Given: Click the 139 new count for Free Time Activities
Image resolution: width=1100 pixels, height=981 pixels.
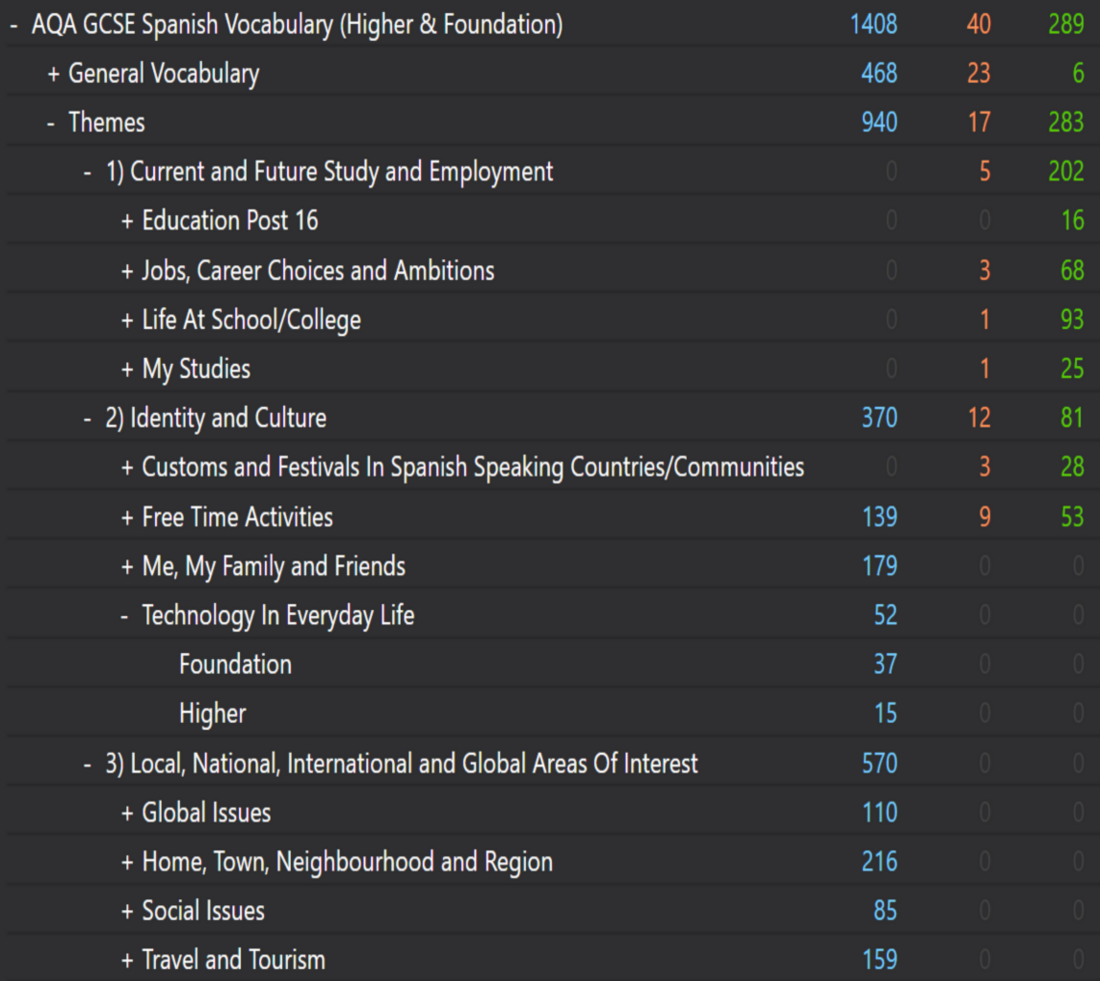Looking at the screenshot, I should (879, 517).
